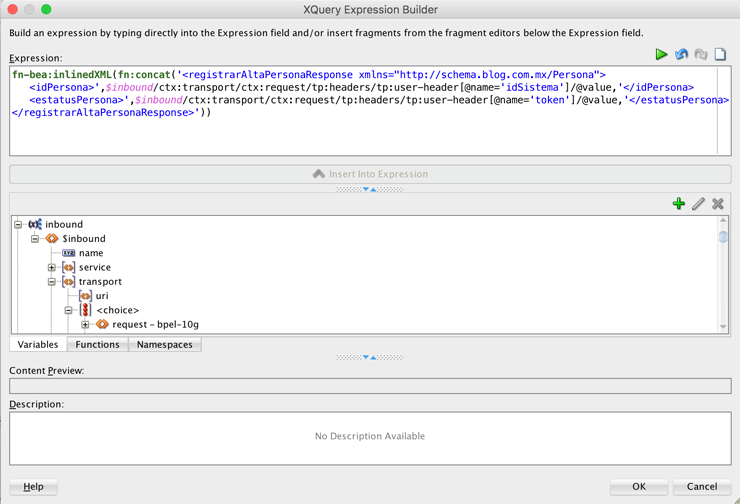Click the green plus add icon

click(x=679, y=204)
